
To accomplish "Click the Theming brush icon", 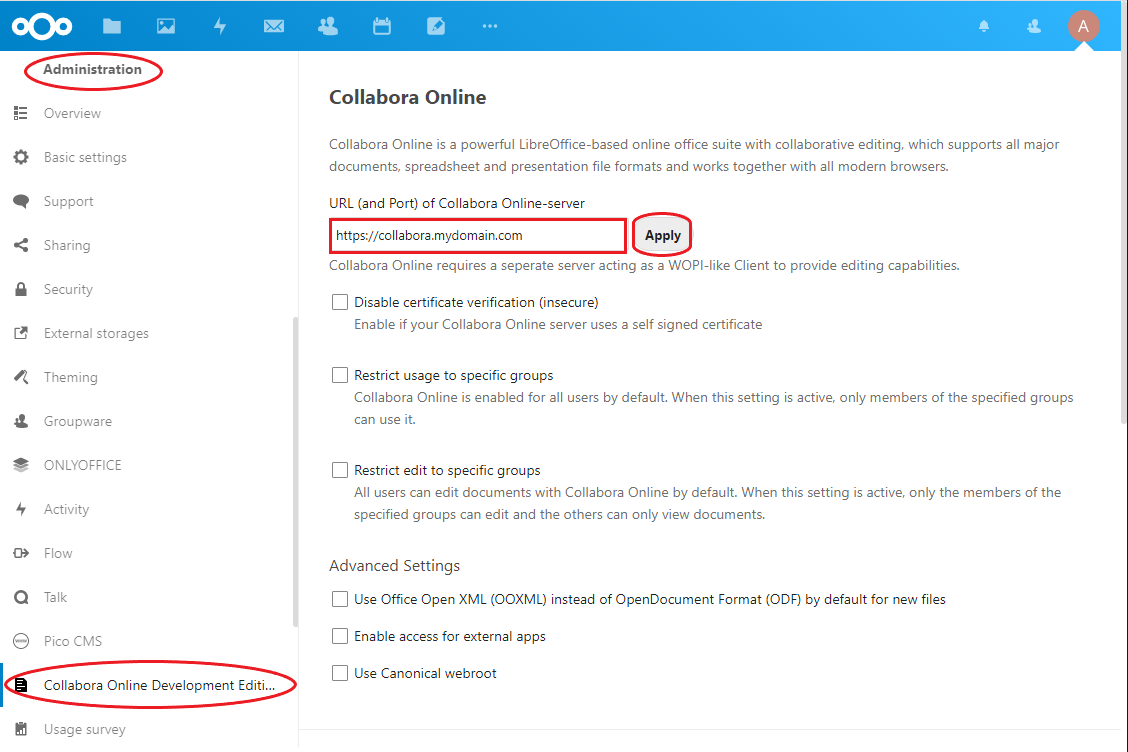I will coord(21,377).
